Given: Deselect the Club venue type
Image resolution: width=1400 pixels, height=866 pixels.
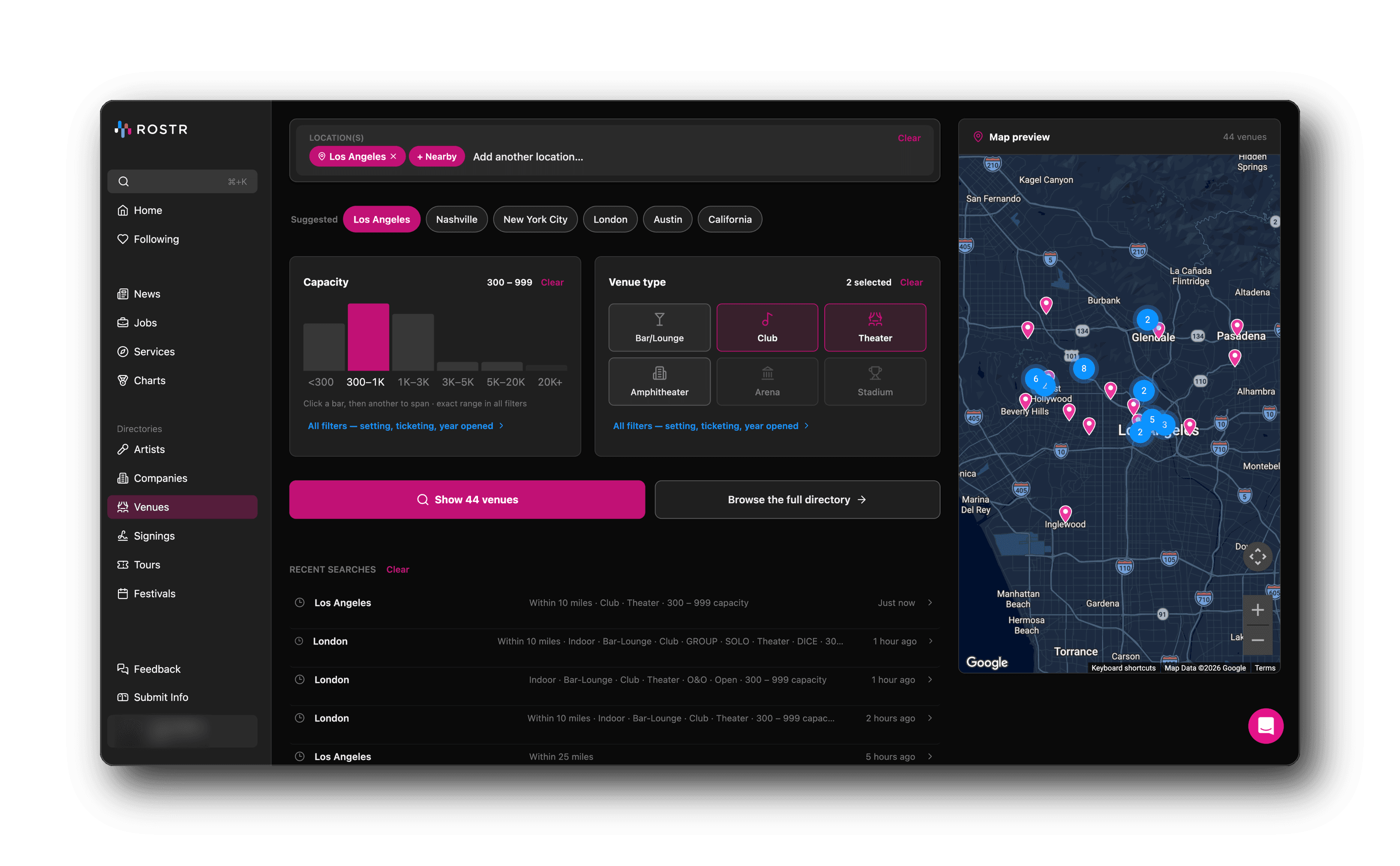Looking at the screenshot, I should 766,327.
